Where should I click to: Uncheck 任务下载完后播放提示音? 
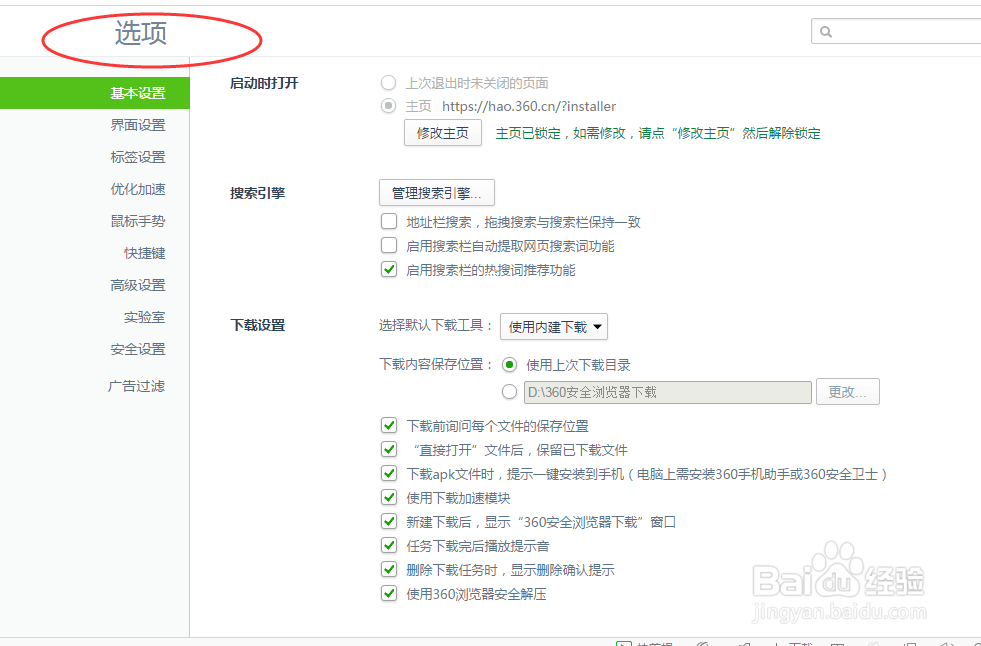pos(389,545)
